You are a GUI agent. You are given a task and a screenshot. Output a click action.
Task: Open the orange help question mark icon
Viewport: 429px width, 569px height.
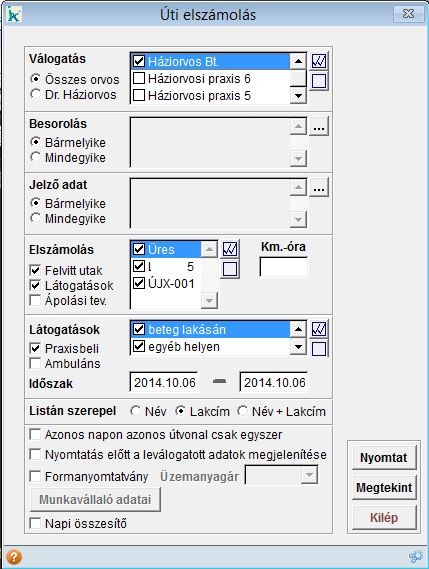[14, 557]
